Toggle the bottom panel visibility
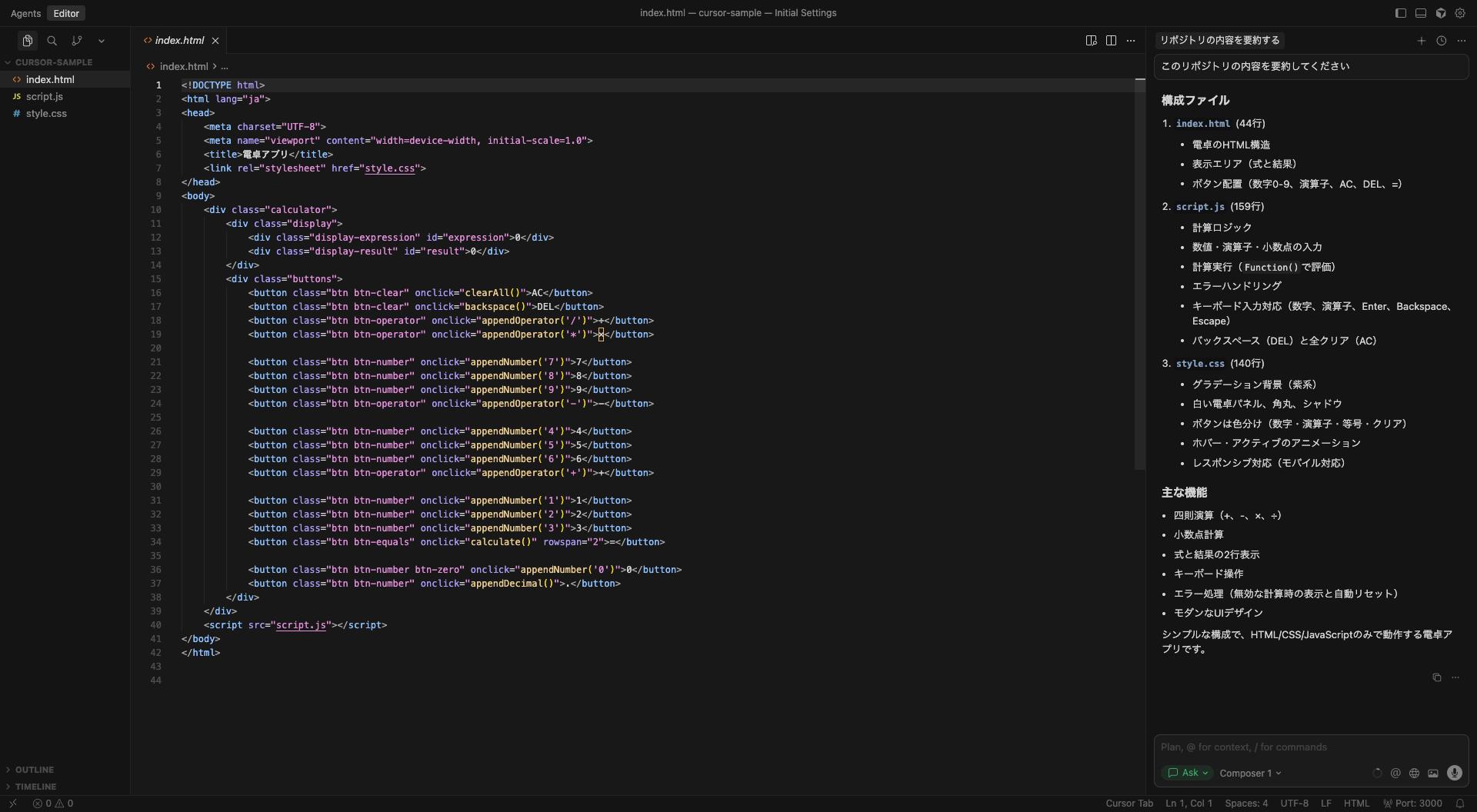This screenshot has height=812, width=1477. [x=1421, y=13]
